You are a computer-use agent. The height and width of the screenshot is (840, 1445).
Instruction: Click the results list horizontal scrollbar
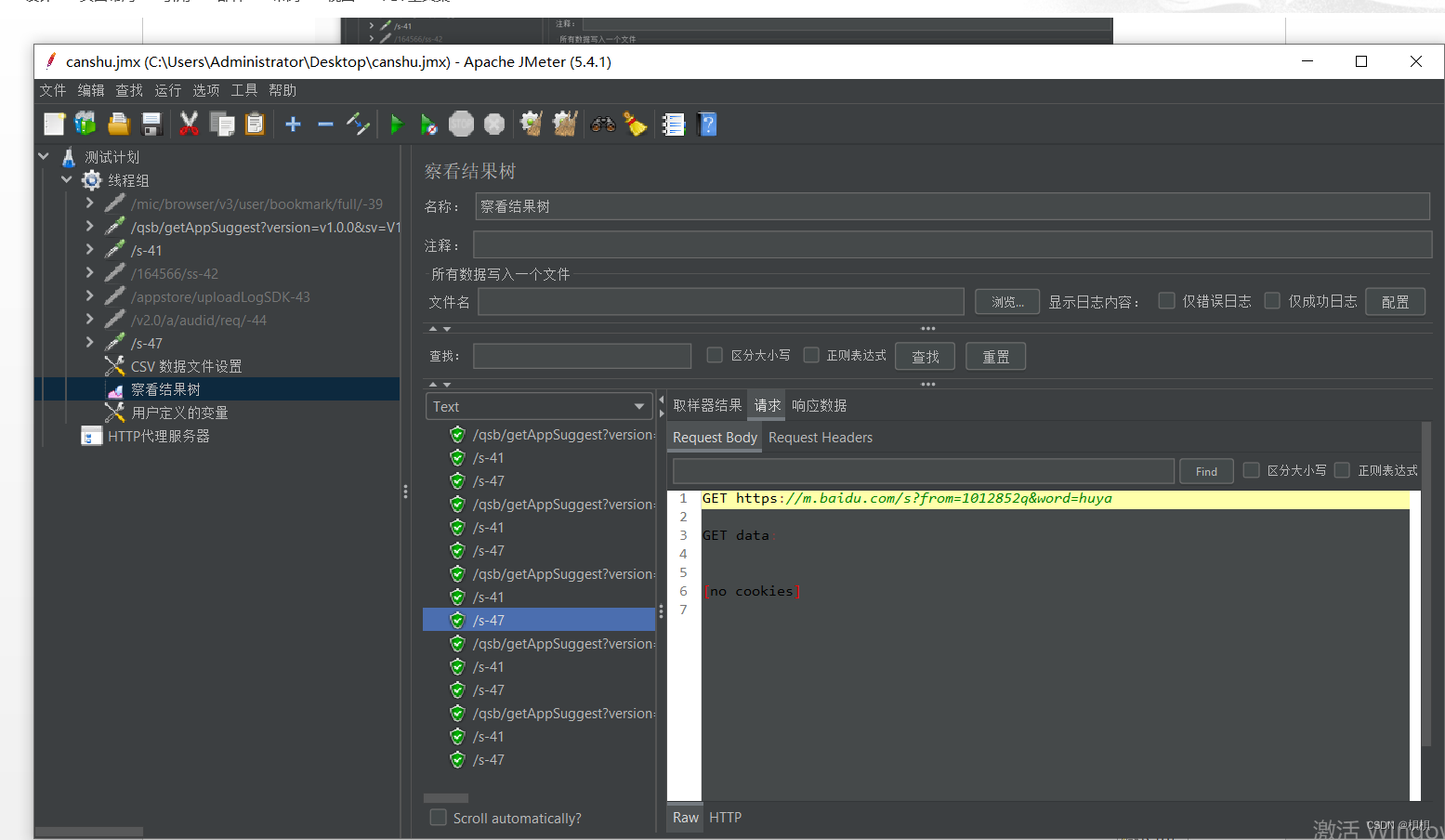pyautogui.click(x=446, y=797)
